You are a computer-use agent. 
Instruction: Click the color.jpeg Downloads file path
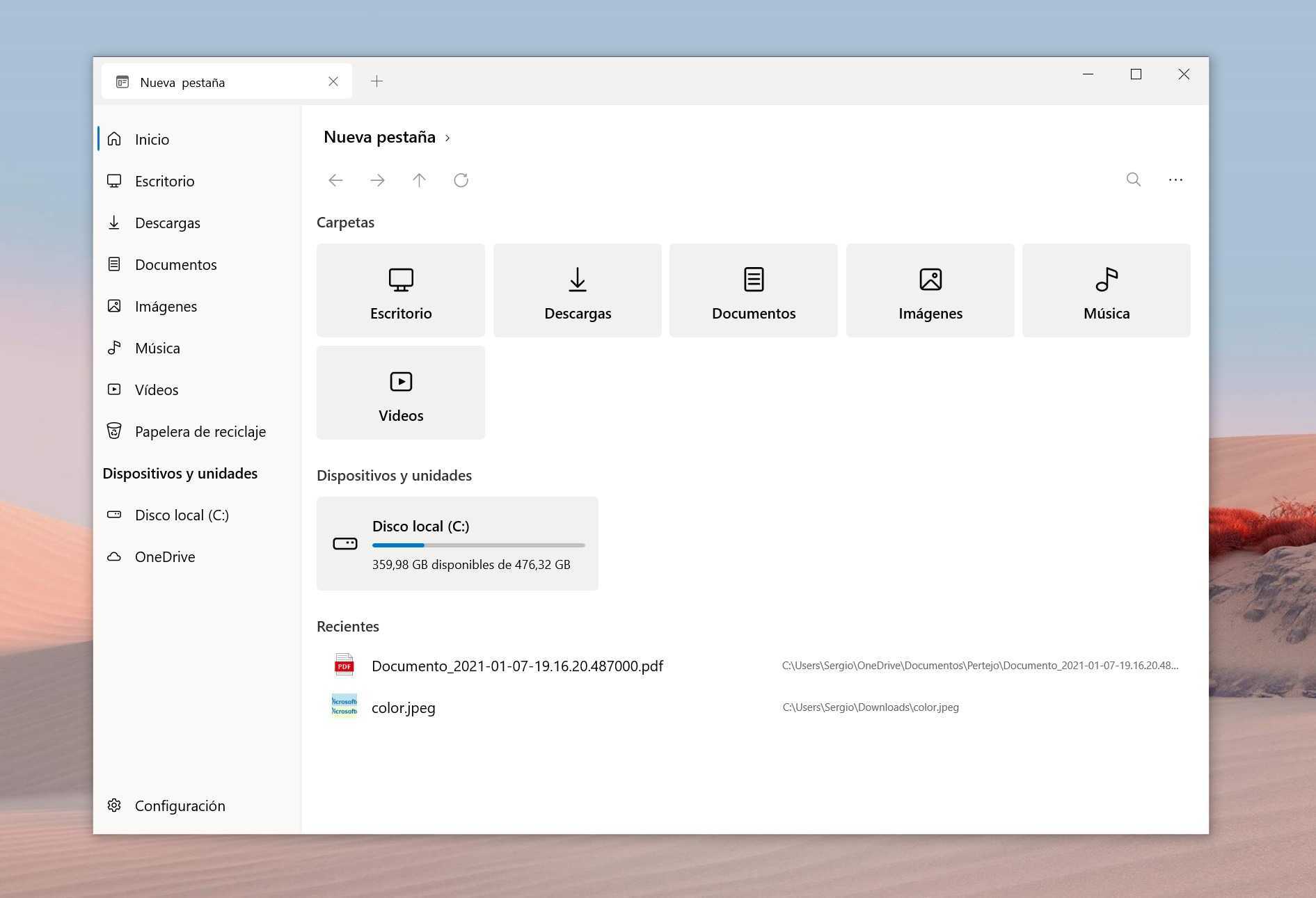pos(871,707)
